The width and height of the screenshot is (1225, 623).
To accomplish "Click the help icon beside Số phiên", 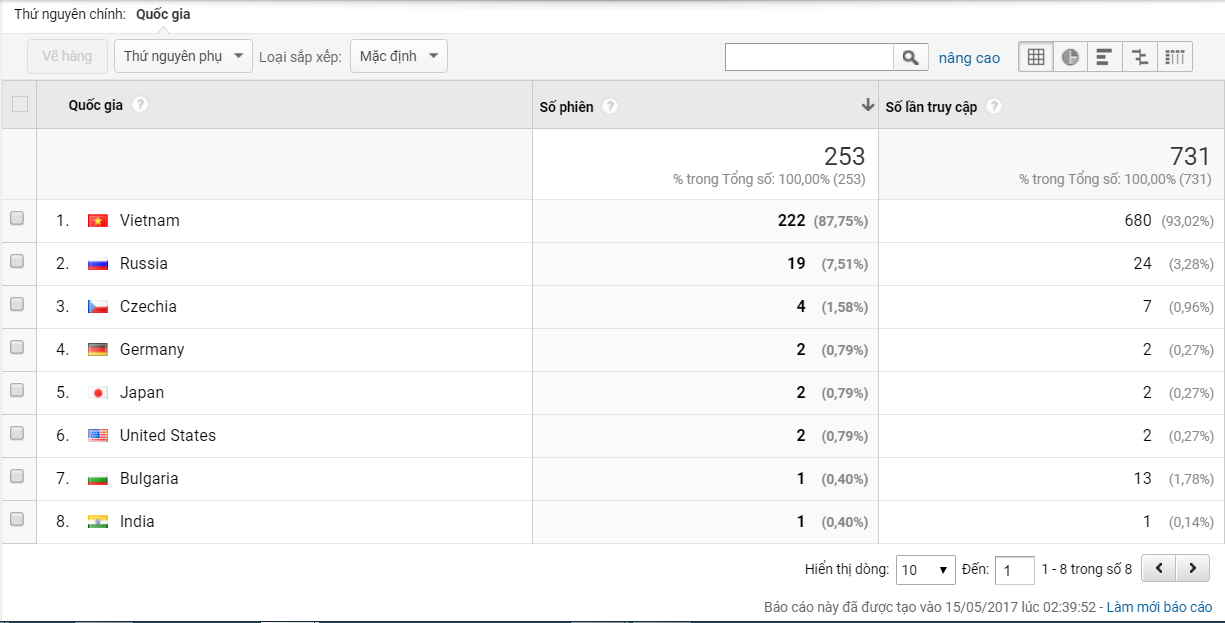I will click(x=610, y=107).
